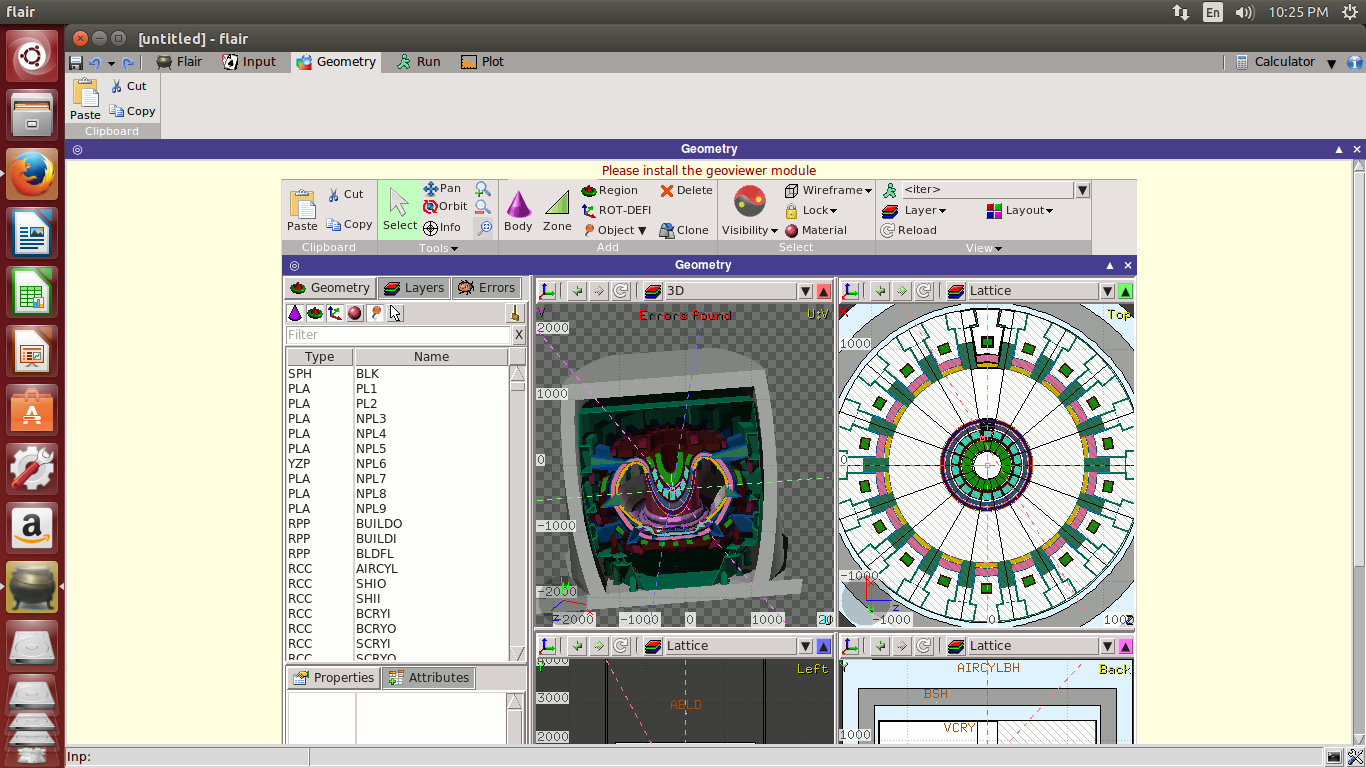Toggle the blue triangle in Left viewport

824,646
